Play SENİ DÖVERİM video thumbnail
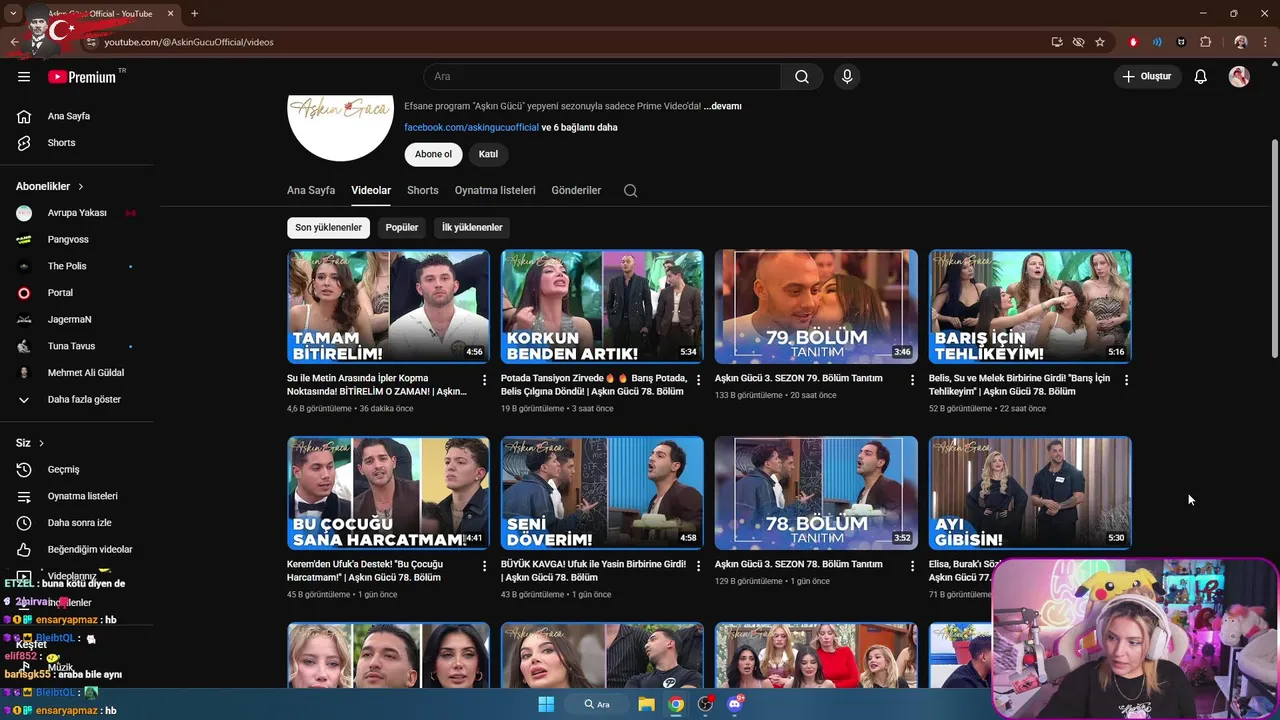 click(x=602, y=493)
